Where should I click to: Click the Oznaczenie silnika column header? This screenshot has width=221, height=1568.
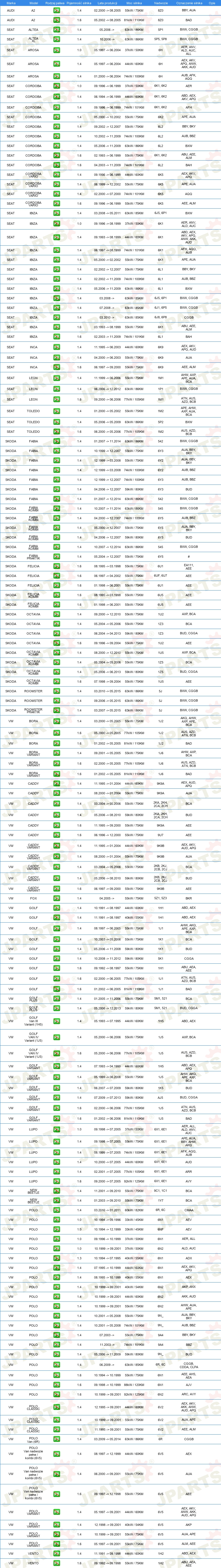(189, 3)
